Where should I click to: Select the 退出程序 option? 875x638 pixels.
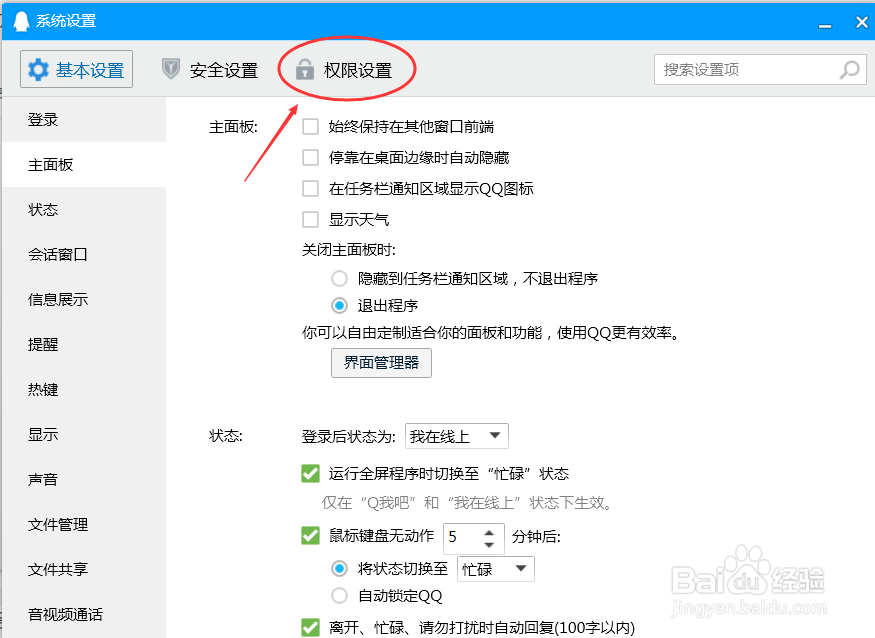pyautogui.click(x=340, y=307)
